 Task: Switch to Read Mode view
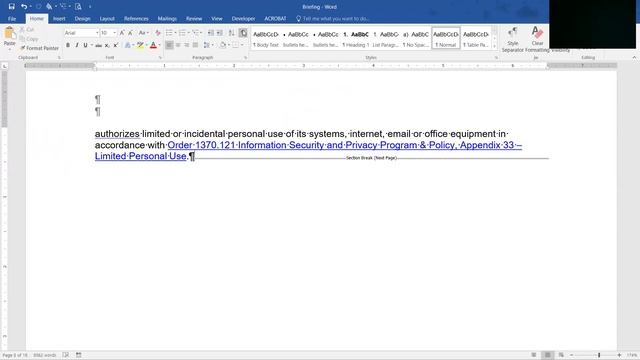coord(533,355)
